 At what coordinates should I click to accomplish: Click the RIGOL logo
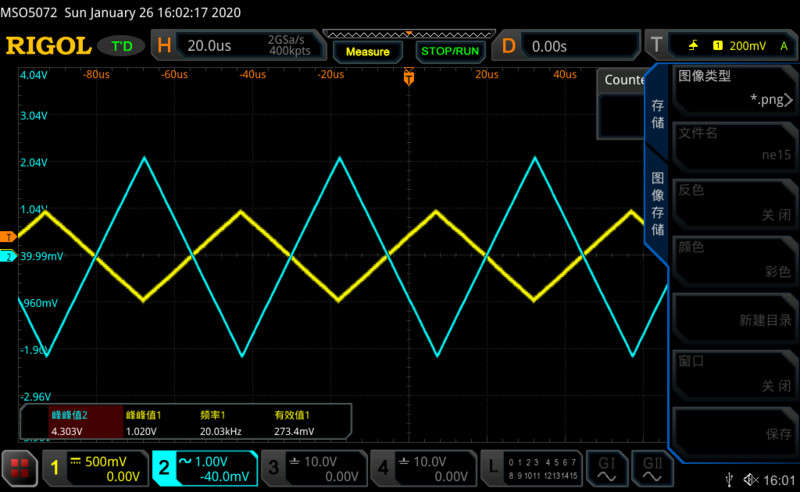48,46
